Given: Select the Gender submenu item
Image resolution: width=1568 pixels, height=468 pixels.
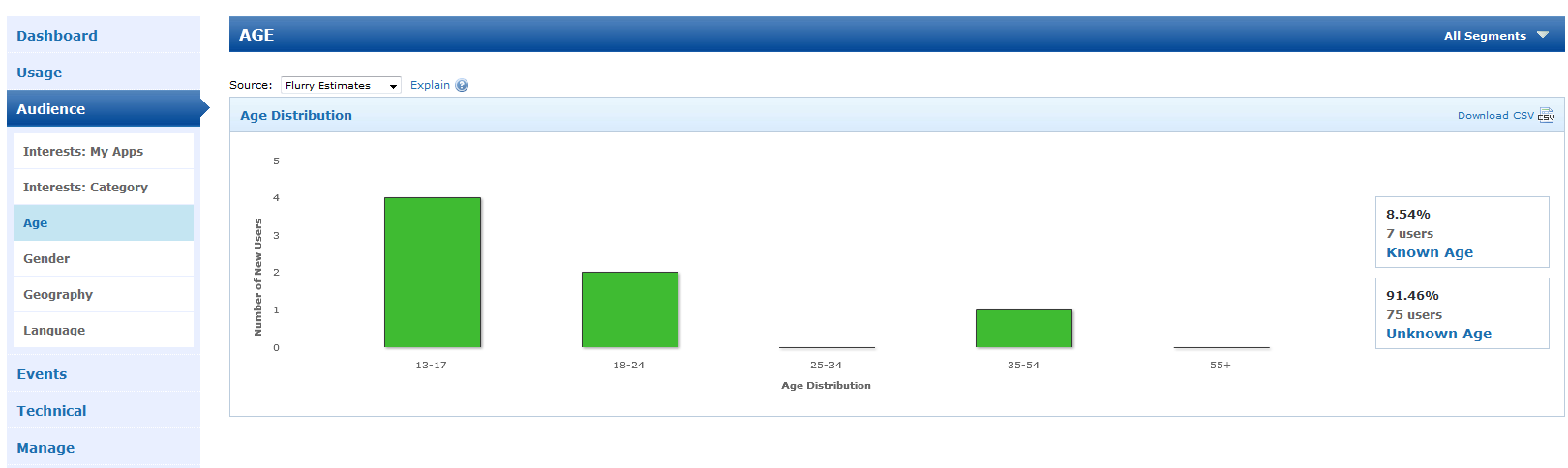Looking at the screenshot, I should [x=104, y=258].
